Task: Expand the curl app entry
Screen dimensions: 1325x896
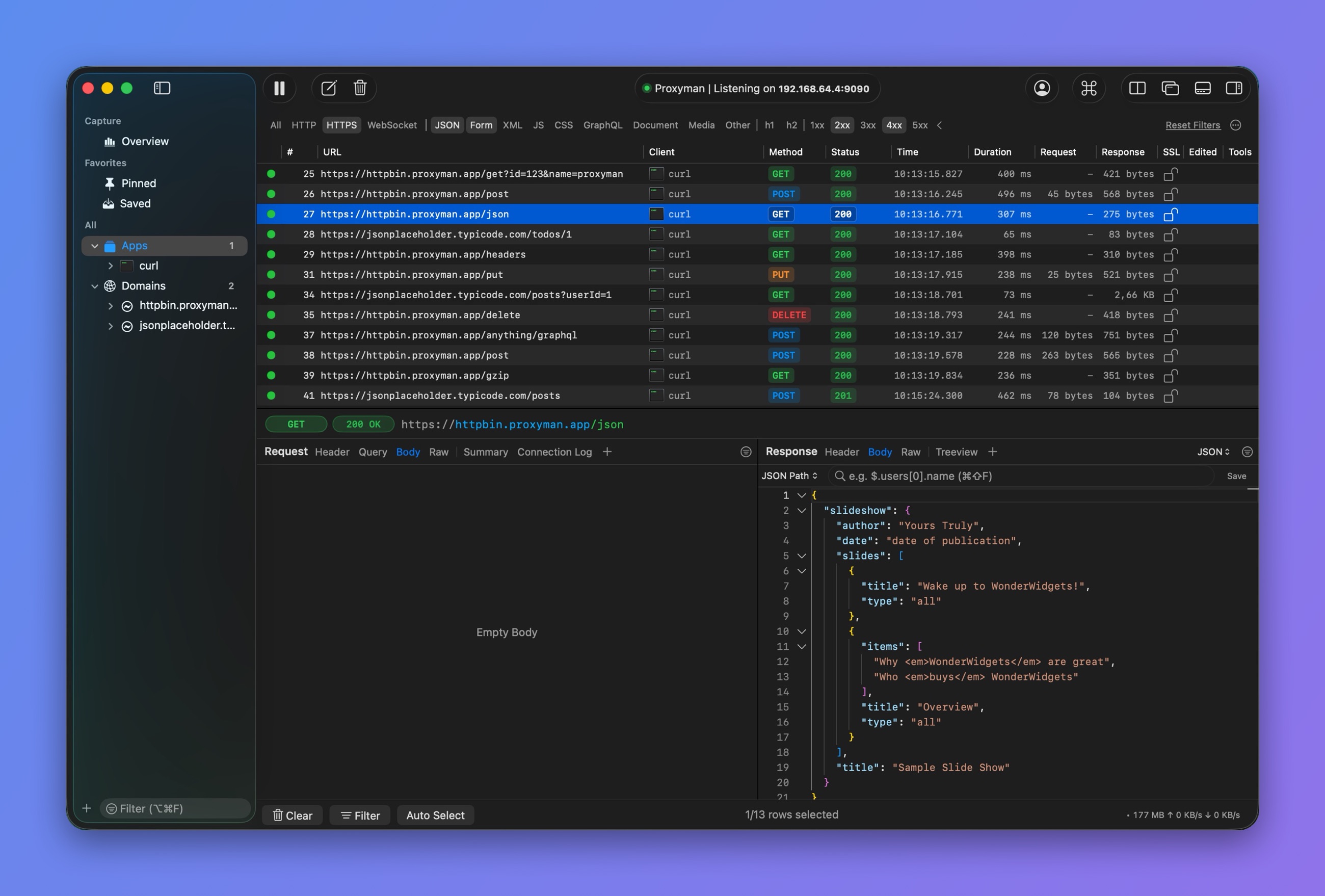Action: [x=110, y=266]
